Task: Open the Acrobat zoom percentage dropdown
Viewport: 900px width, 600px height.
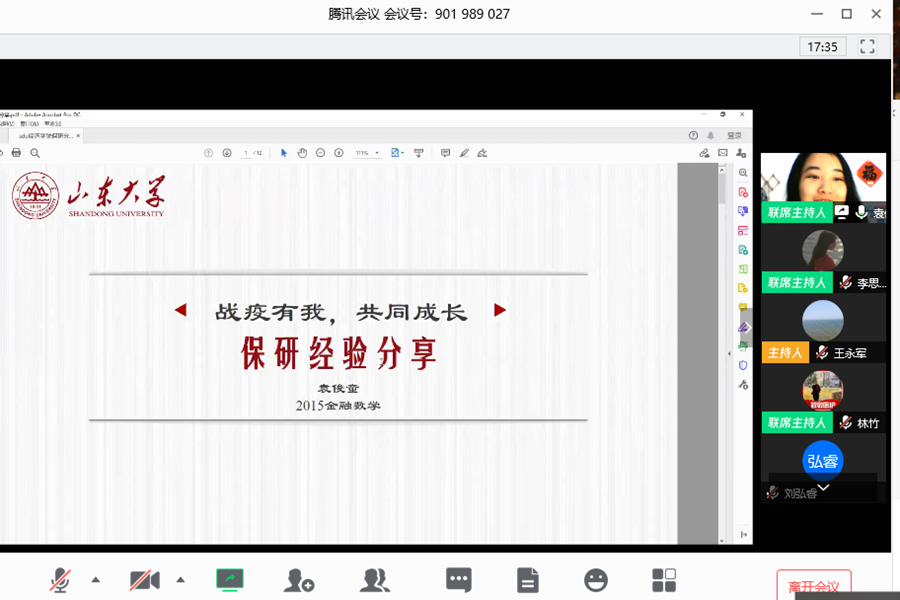Action: point(367,153)
